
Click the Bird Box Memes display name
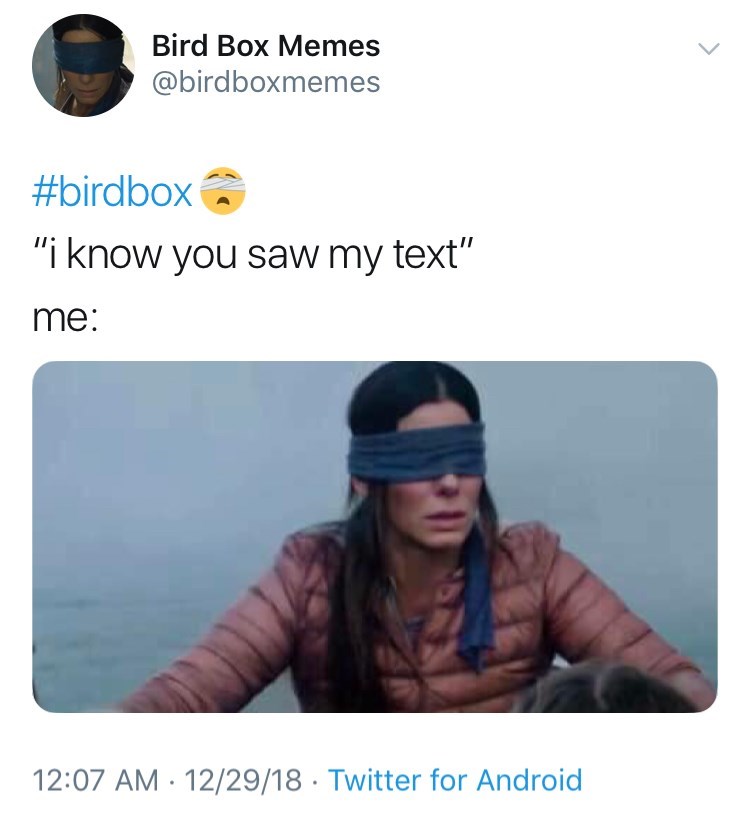[266, 46]
